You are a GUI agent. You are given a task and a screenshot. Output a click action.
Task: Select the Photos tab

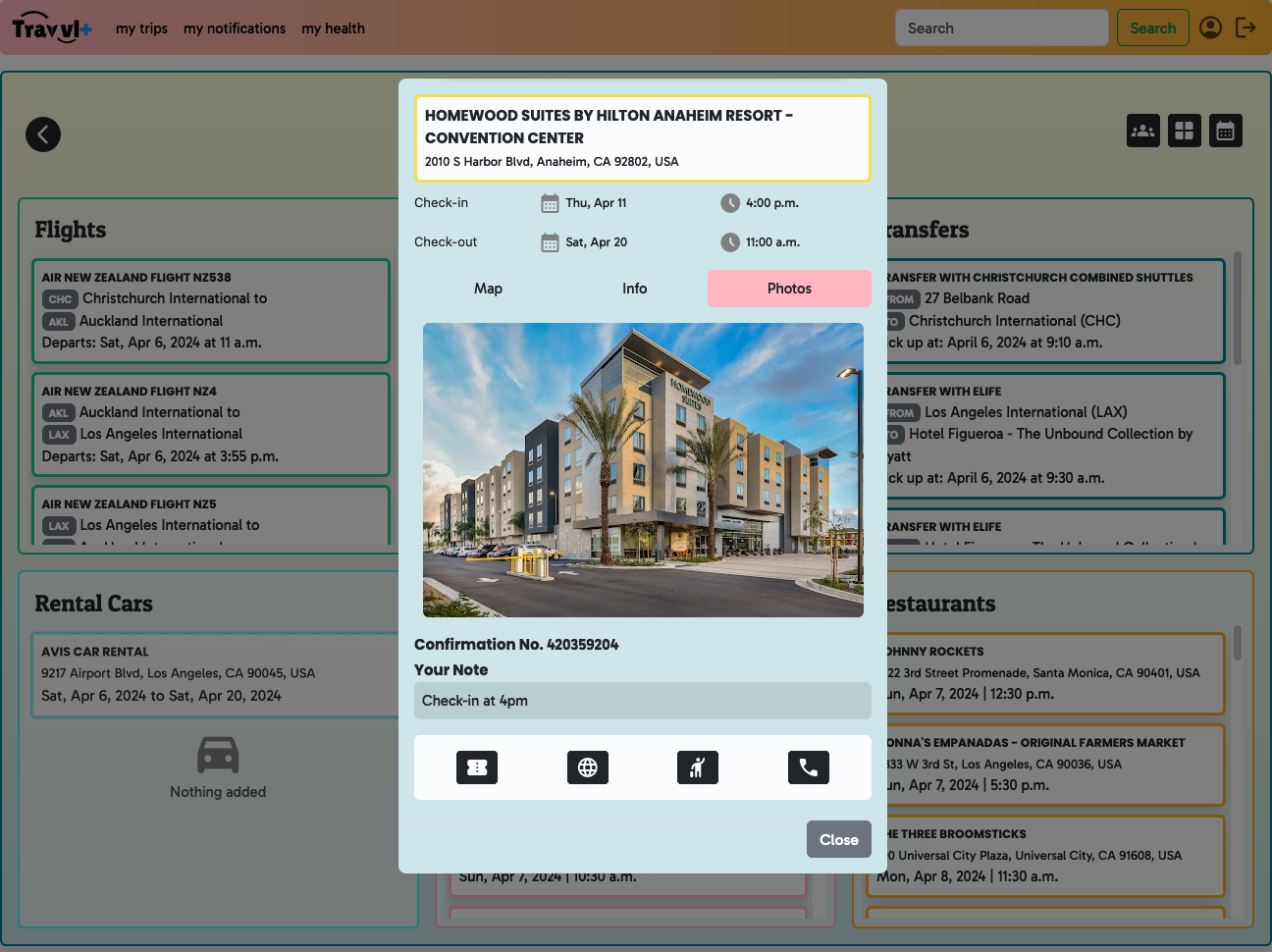789,289
